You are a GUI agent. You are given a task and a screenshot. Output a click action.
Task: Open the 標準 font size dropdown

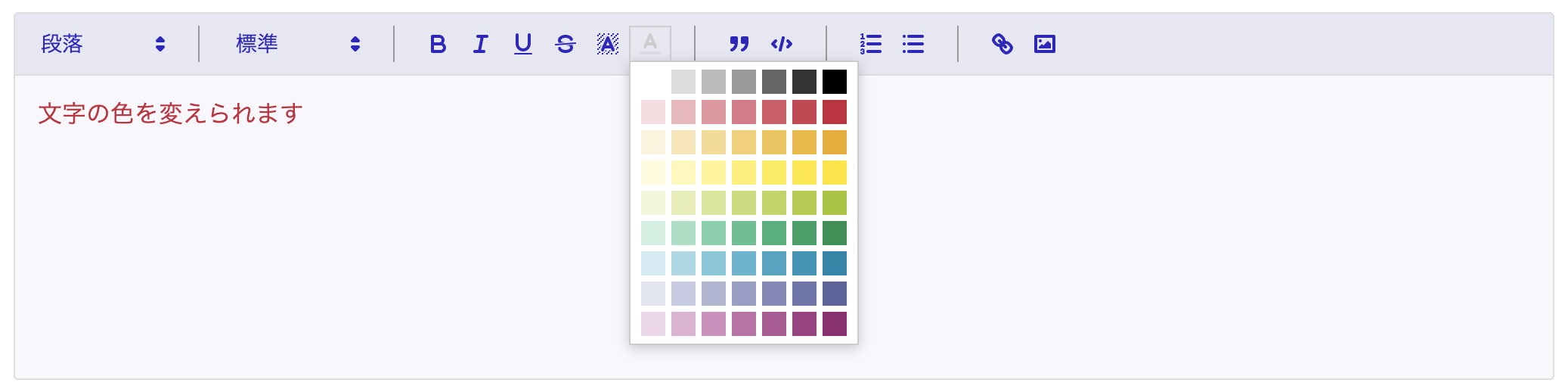298,44
